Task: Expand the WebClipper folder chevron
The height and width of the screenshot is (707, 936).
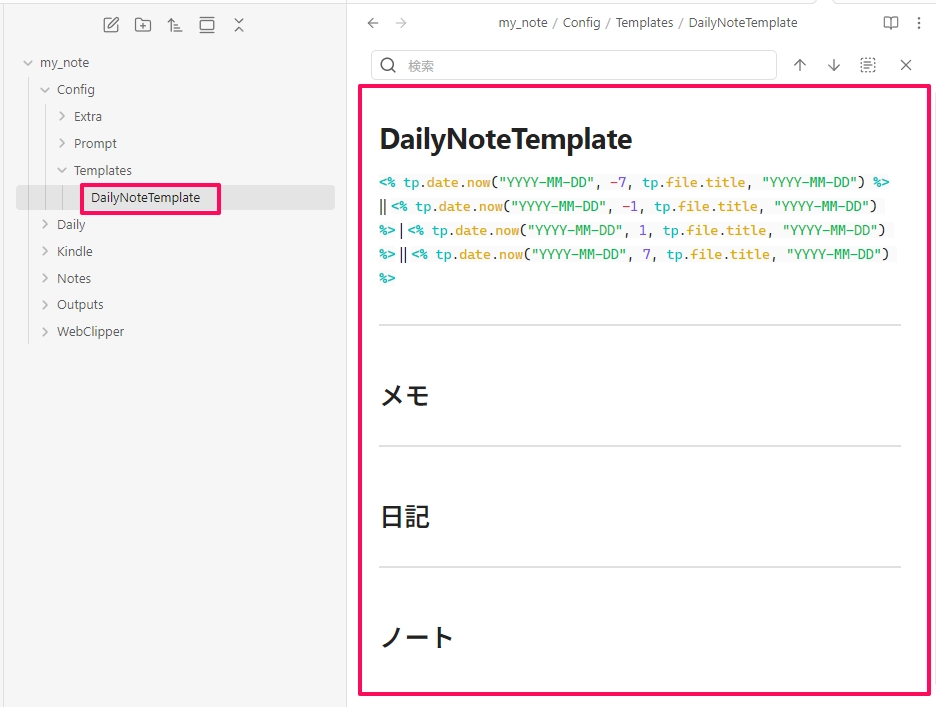Action: [45, 331]
